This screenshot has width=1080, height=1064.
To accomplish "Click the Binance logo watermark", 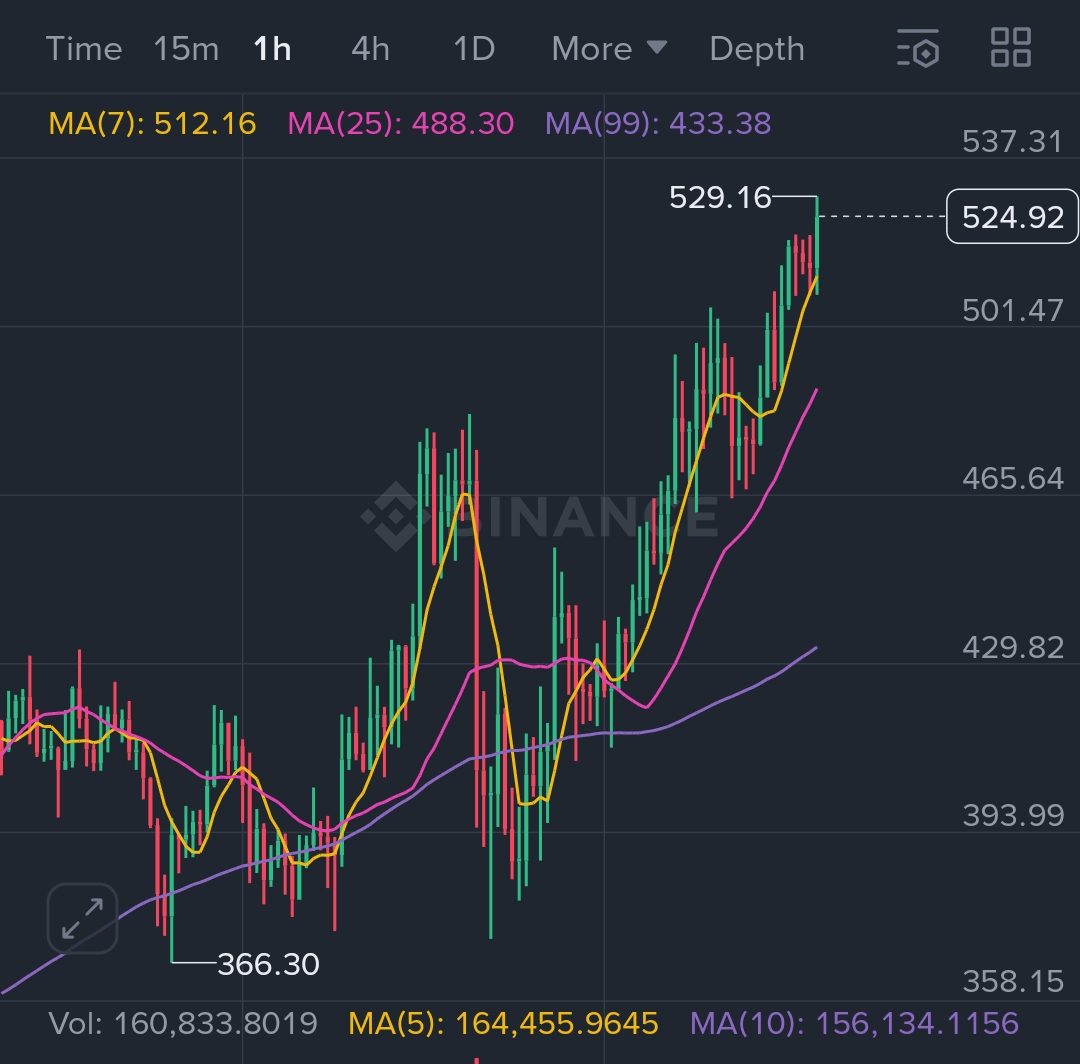I will click(540, 516).
